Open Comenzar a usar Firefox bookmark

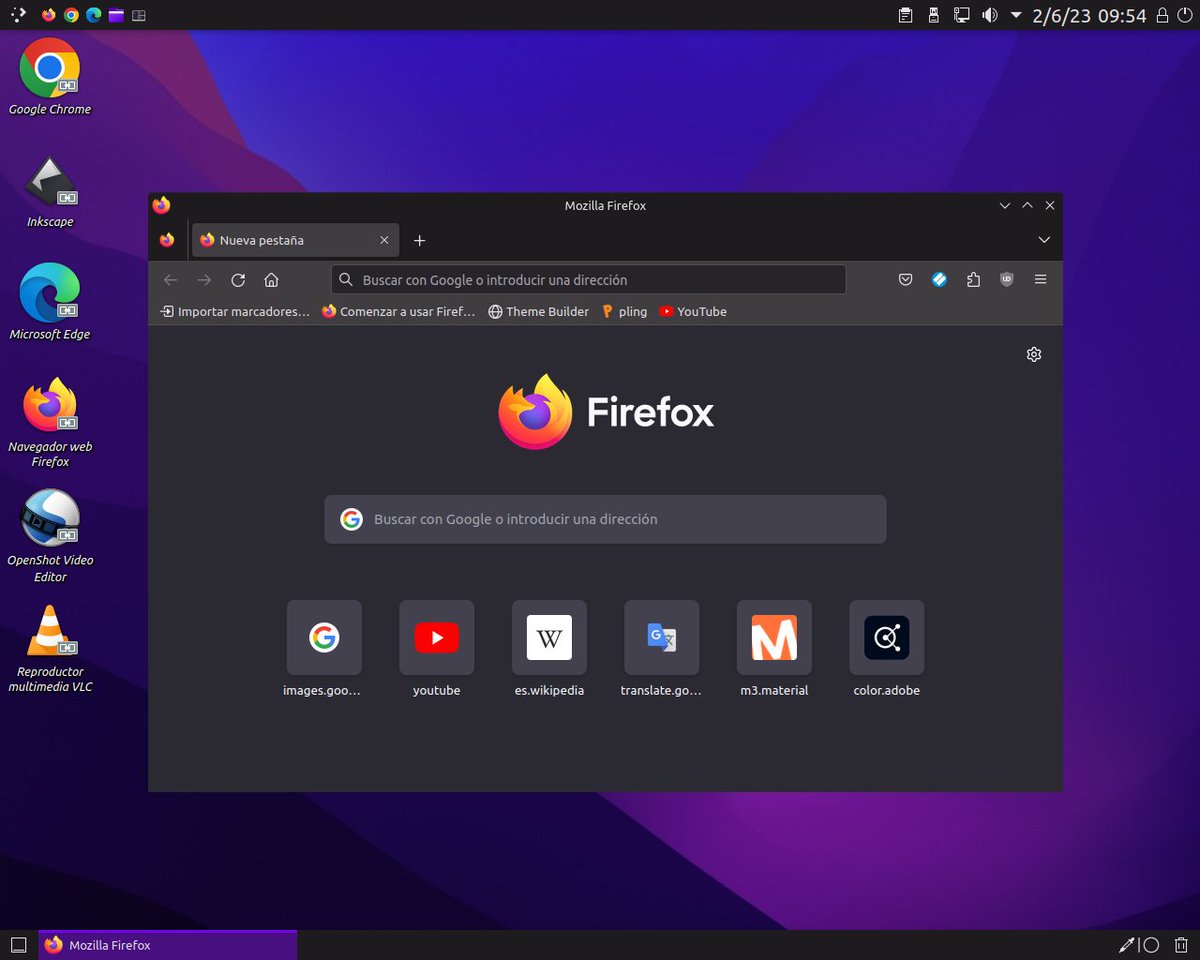click(x=399, y=312)
